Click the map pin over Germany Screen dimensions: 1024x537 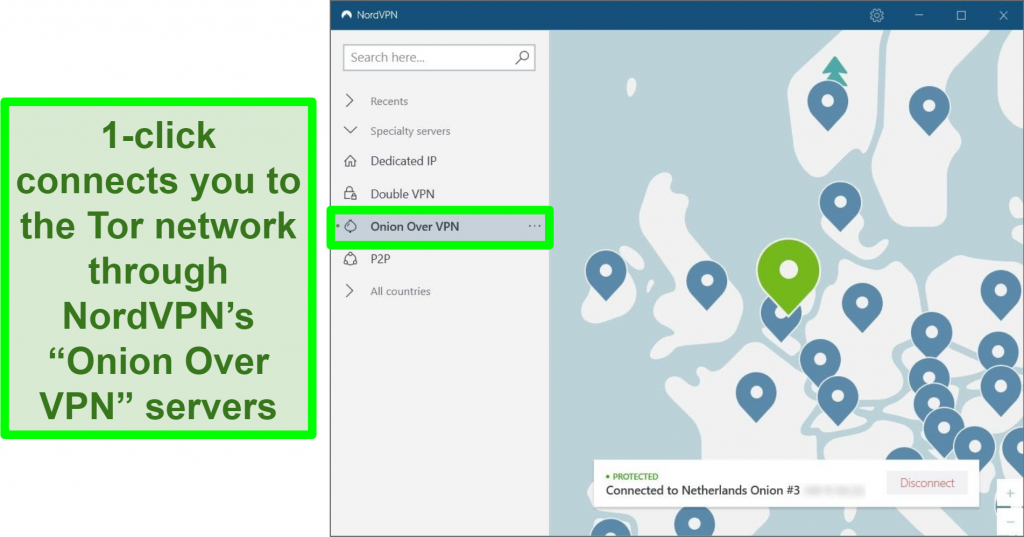click(862, 306)
